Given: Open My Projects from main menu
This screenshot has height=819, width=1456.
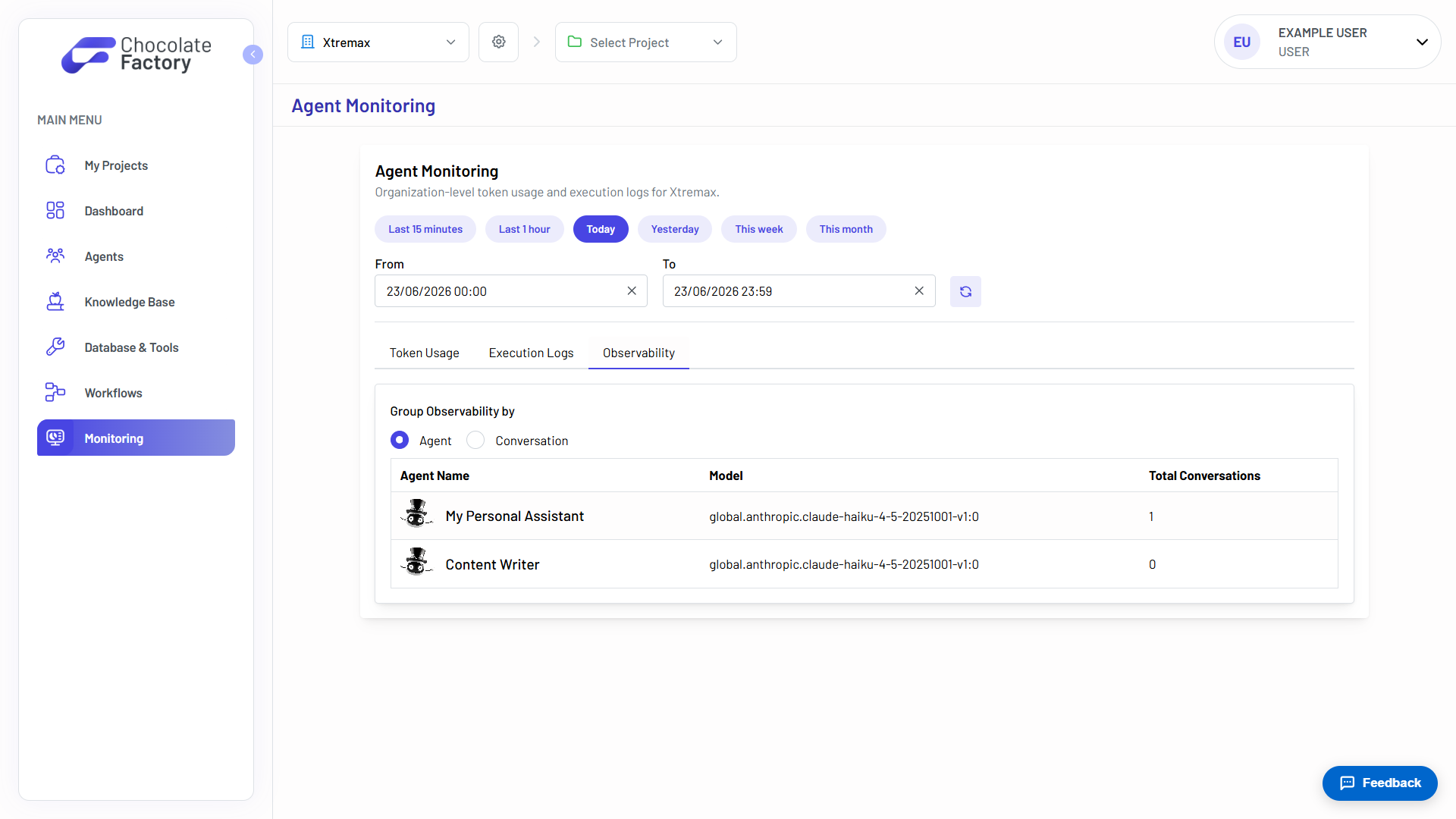Looking at the screenshot, I should click(x=136, y=165).
